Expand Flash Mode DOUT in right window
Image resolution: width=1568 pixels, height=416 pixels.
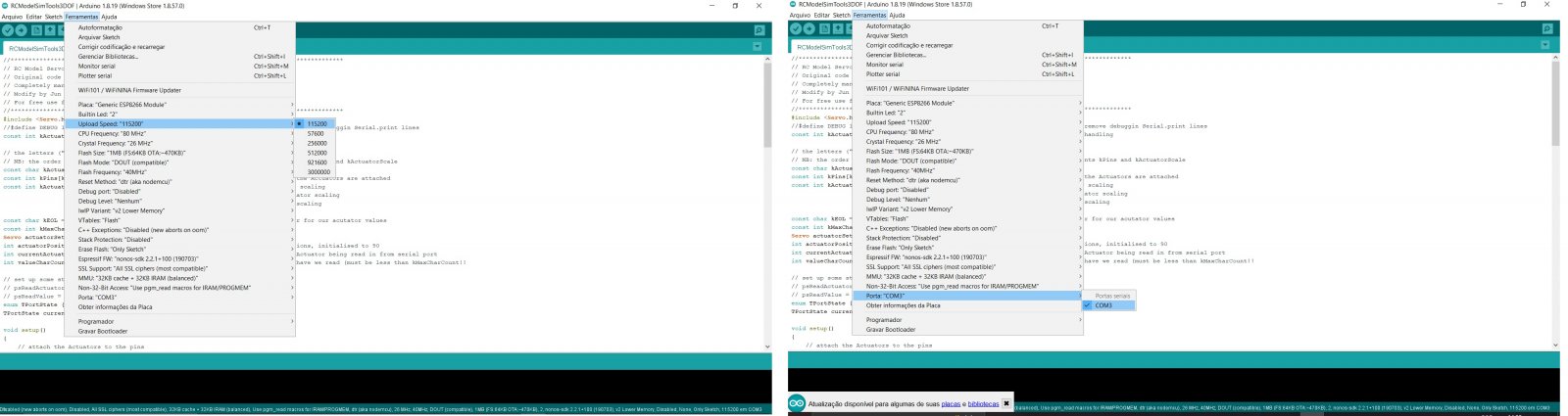[x=967, y=162]
